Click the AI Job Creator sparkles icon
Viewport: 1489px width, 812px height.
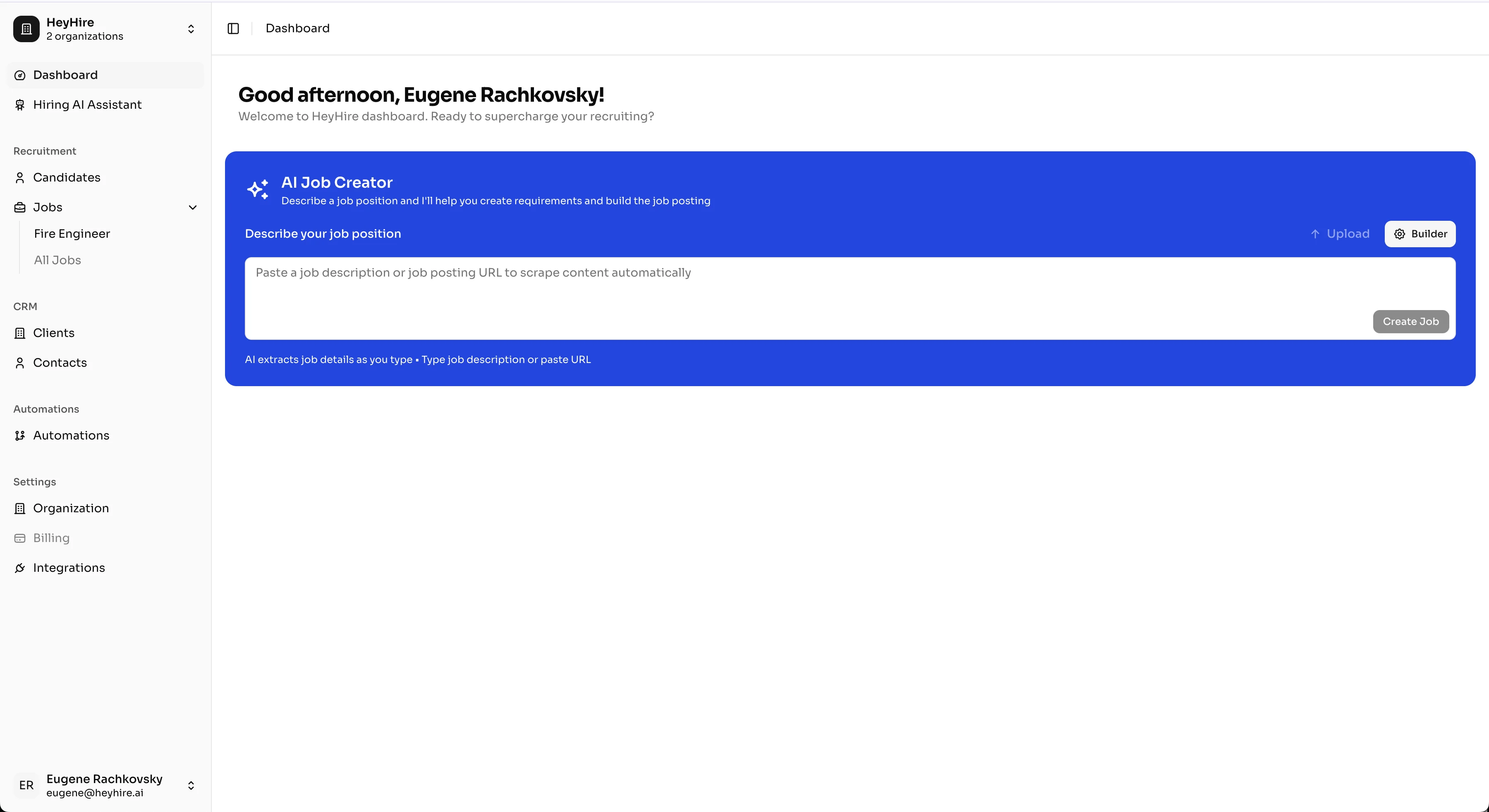(x=258, y=189)
